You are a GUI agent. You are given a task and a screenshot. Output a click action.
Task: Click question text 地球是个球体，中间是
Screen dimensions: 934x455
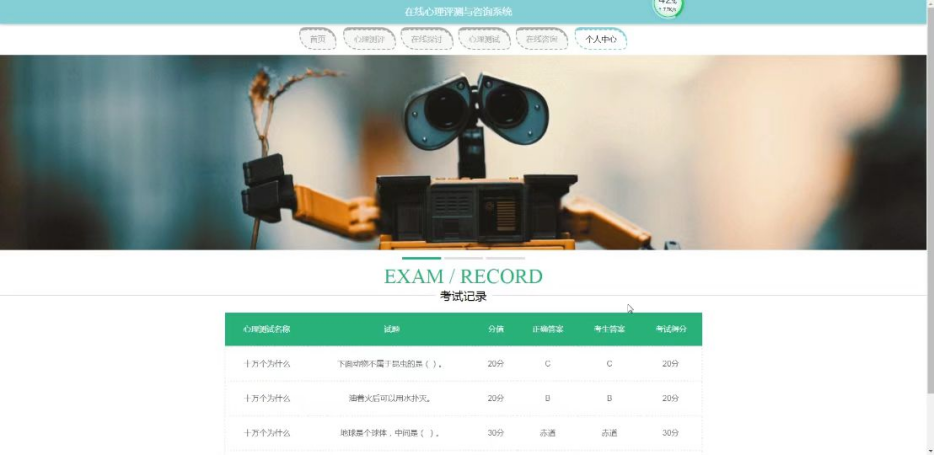pos(391,433)
